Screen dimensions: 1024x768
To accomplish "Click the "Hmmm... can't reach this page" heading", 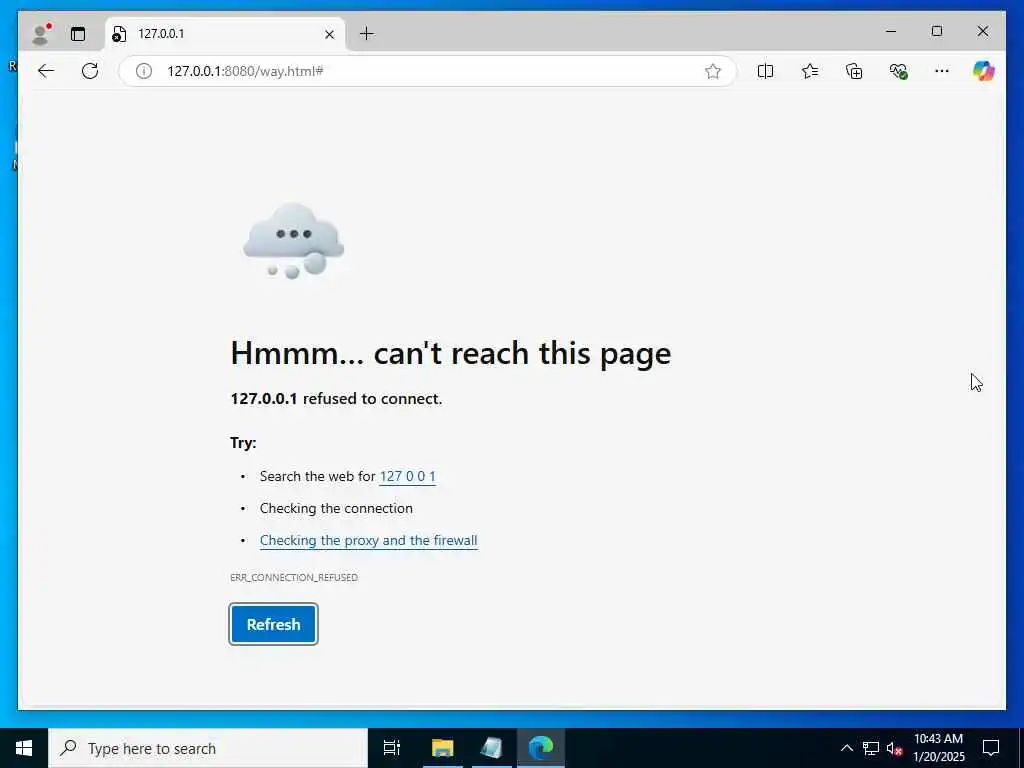I will pyautogui.click(x=451, y=353).
